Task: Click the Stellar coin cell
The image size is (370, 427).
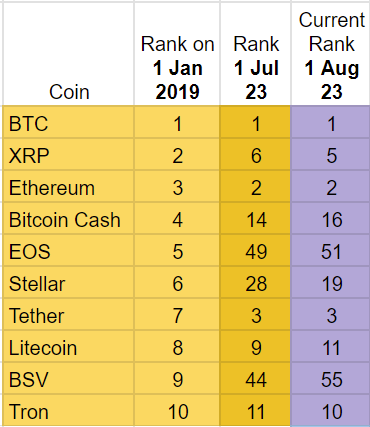Action: (x=69, y=282)
